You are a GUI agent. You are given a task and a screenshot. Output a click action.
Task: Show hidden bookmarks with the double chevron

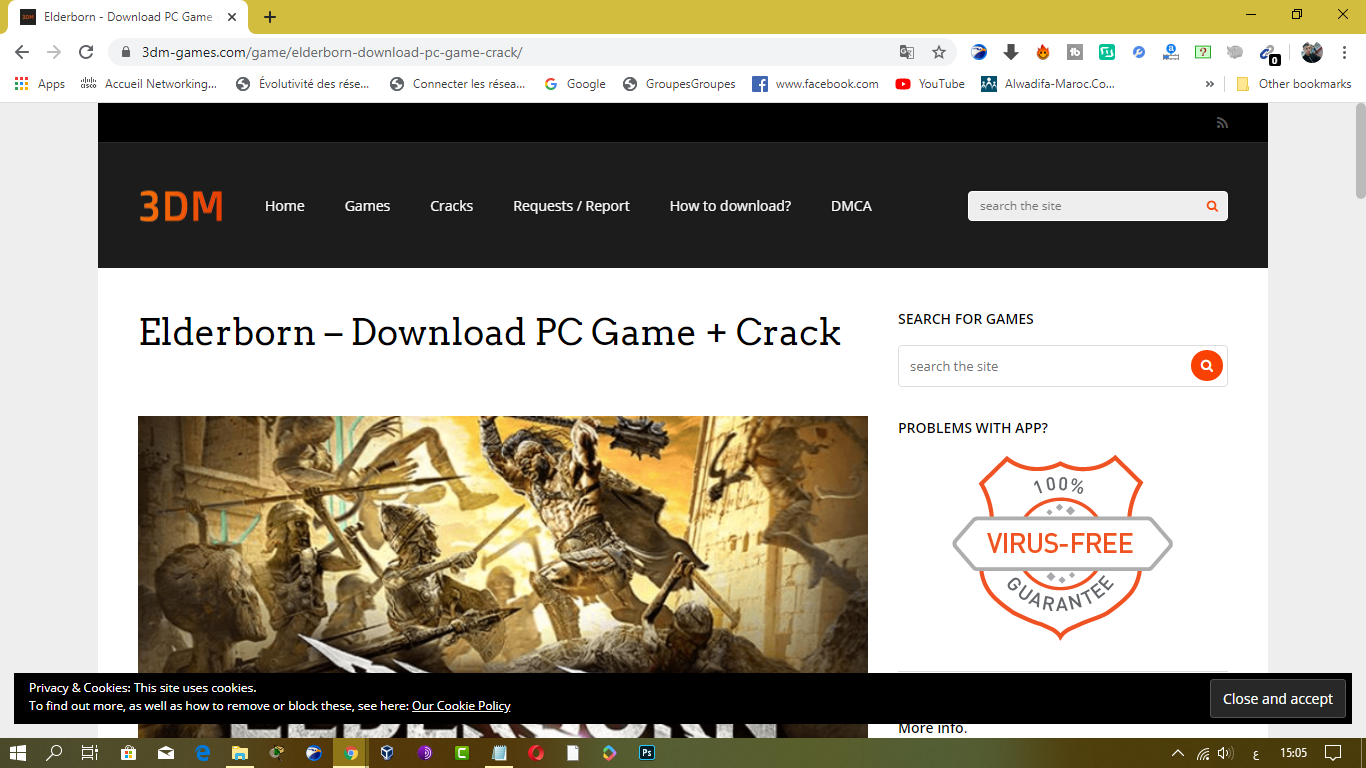click(x=1210, y=84)
